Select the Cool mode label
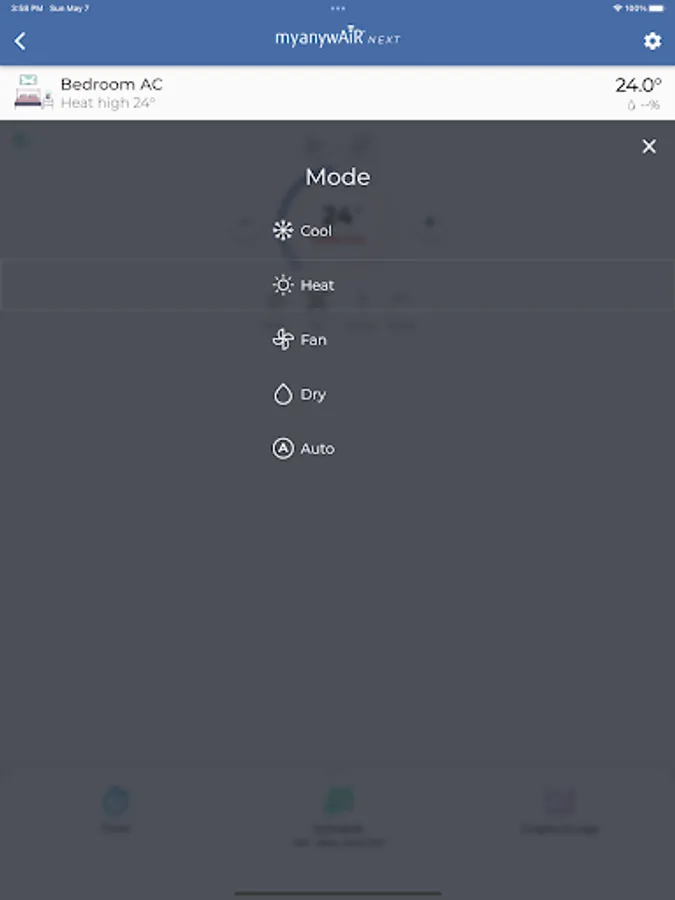Screen dimensions: 675x900 [x=316, y=231]
